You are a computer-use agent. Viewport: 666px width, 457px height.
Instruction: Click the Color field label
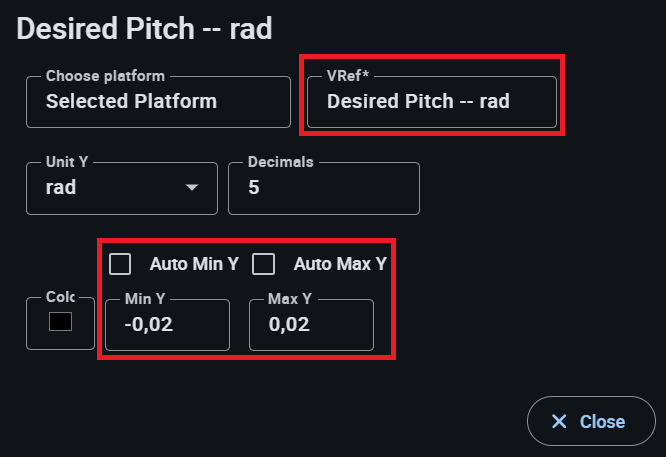click(x=59, y=297)
